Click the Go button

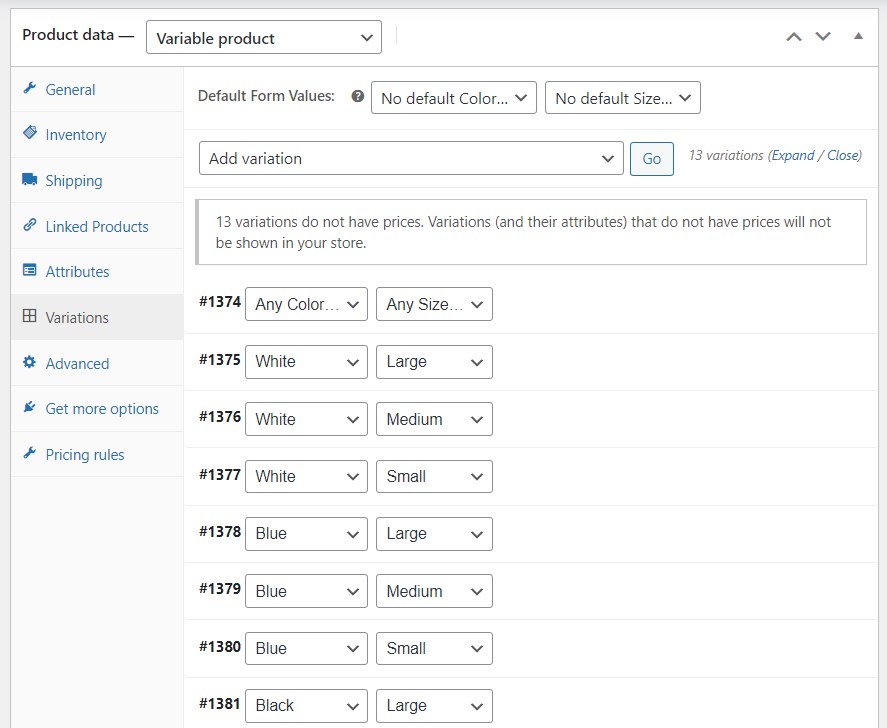(x=652, y=159)
